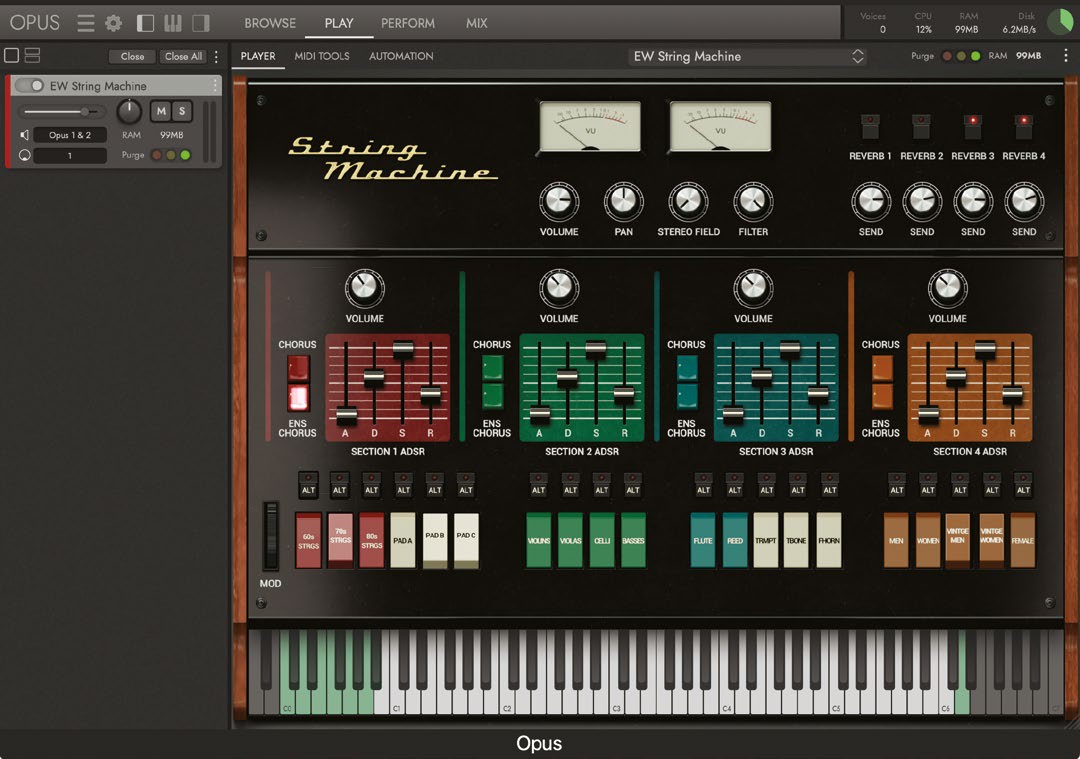The height and width of the screenshot is (759, 1080).
Task: Switch to the MIDI TOOLS tab
Action: point(322,56)
